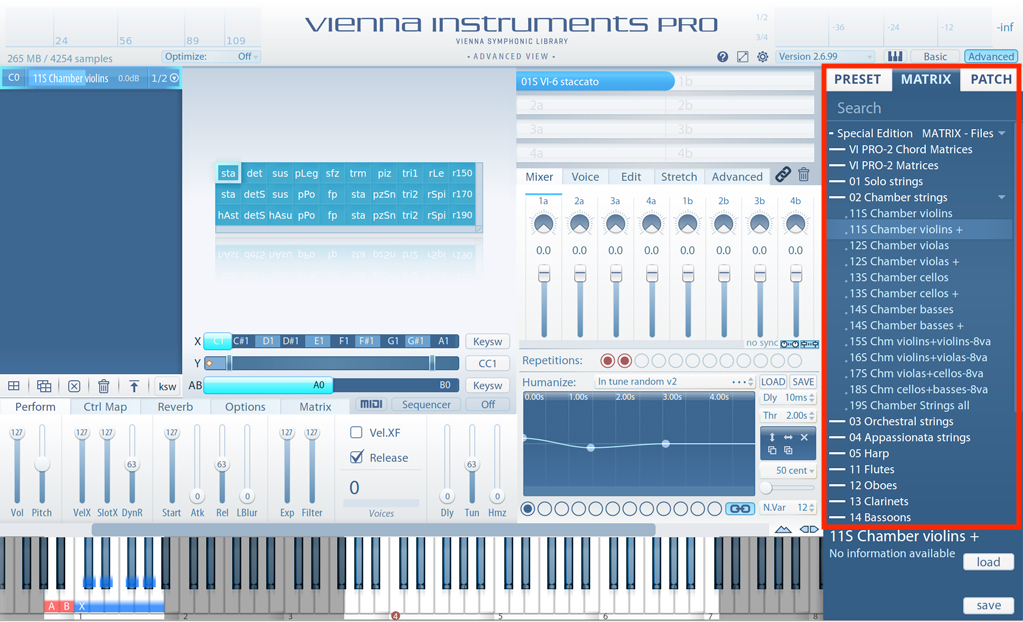
Task: Click the horizontal flip arrow in humanize tools
Action: pos(788,437)
